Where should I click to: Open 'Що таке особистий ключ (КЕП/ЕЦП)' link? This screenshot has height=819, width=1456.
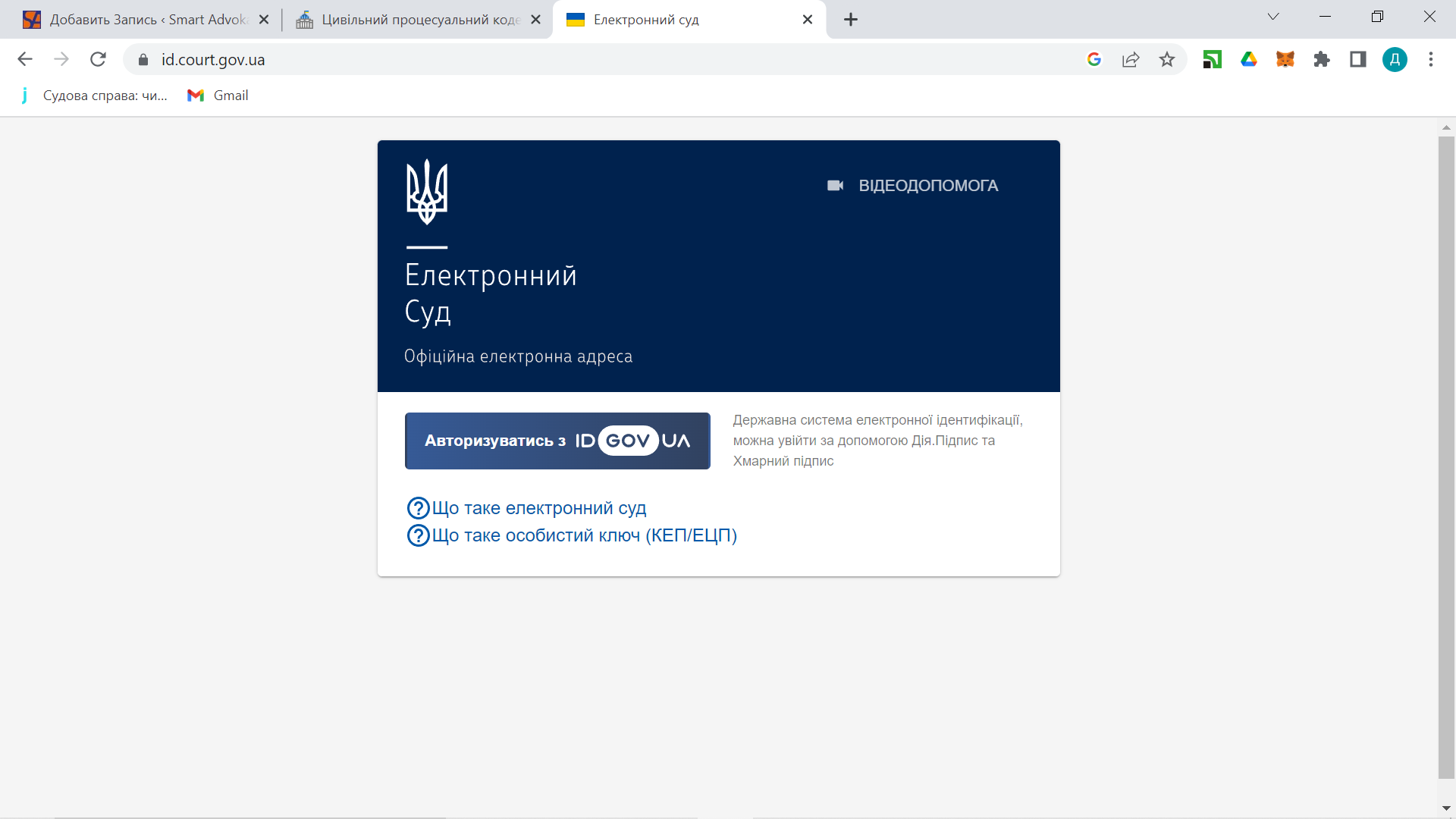584,535
